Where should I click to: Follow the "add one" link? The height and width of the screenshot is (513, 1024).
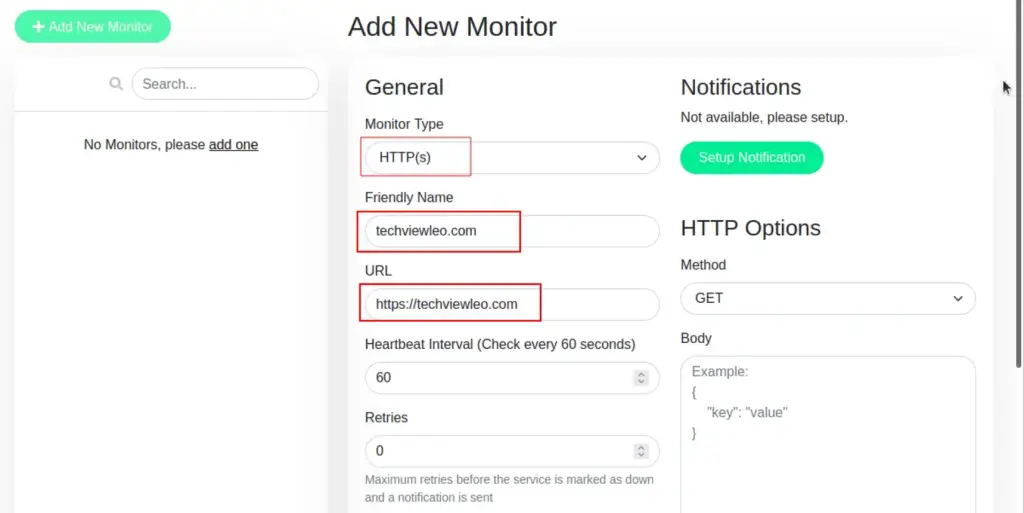tap(233, 145)
